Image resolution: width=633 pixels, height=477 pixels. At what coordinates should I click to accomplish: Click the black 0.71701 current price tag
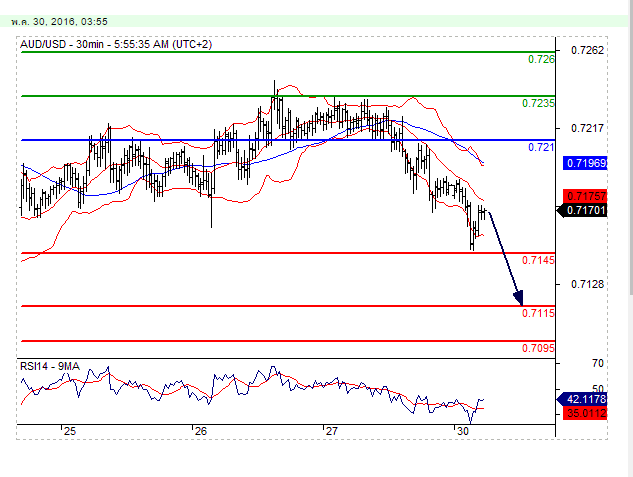[x=582, y=210]
